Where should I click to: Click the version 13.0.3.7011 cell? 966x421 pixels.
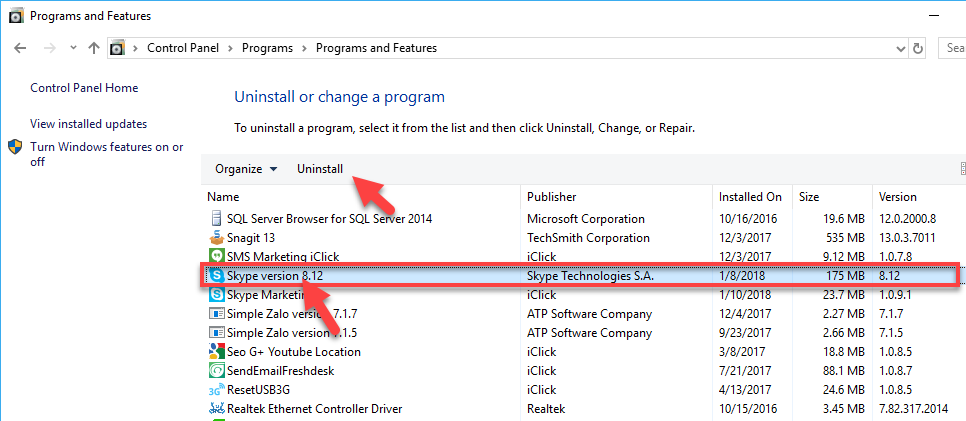909,237
